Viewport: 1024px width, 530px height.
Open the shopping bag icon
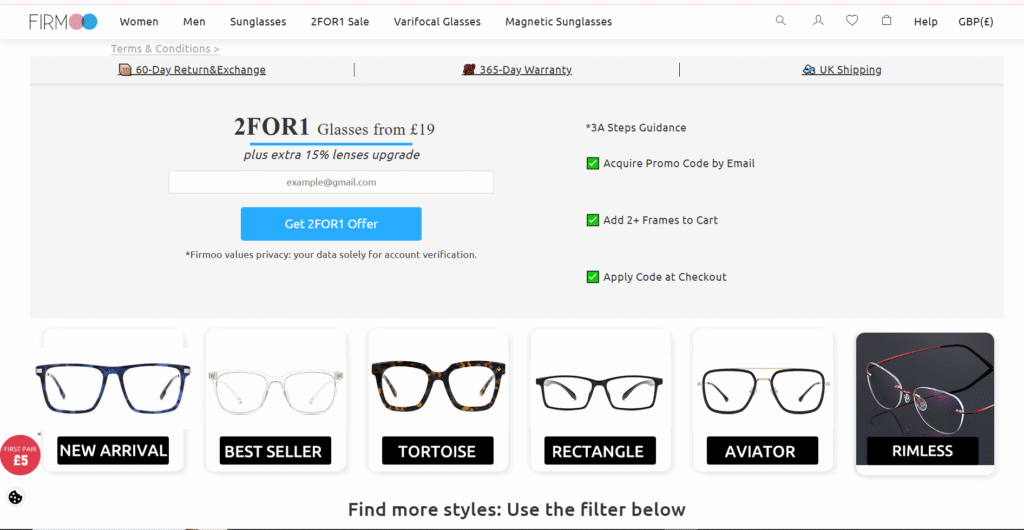(x=886, y=20)
